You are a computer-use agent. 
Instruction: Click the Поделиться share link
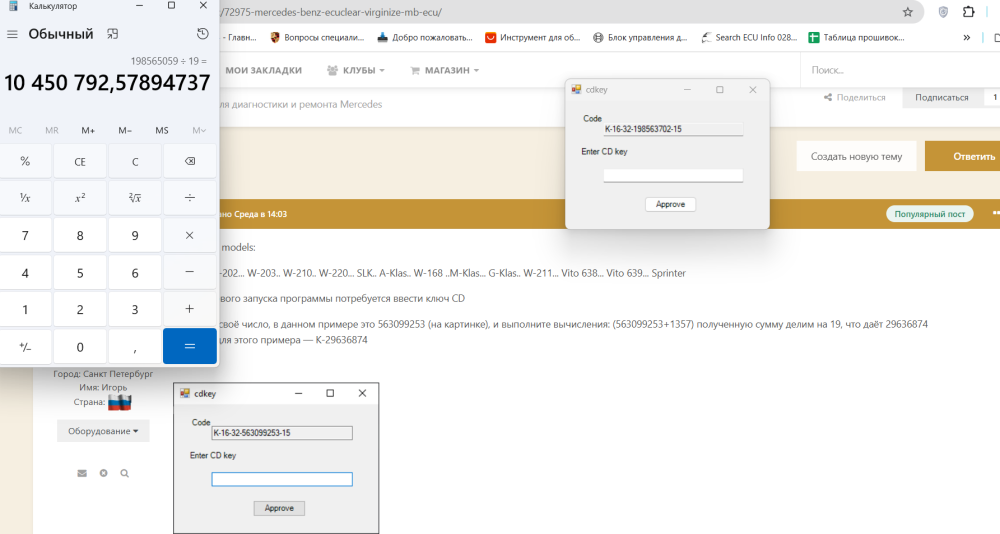[855, 98]
